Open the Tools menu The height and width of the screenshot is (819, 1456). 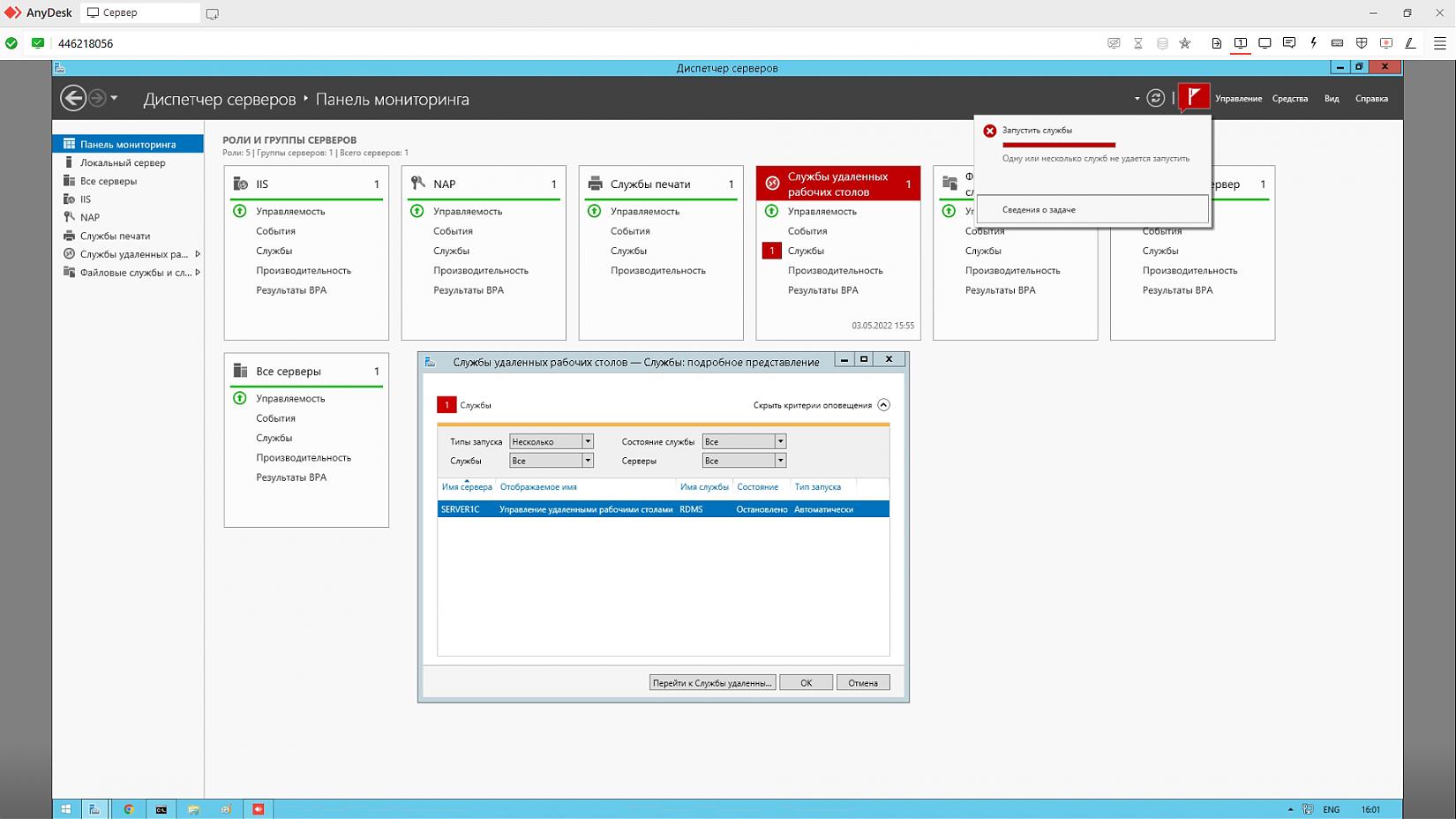coord(1289,99)
